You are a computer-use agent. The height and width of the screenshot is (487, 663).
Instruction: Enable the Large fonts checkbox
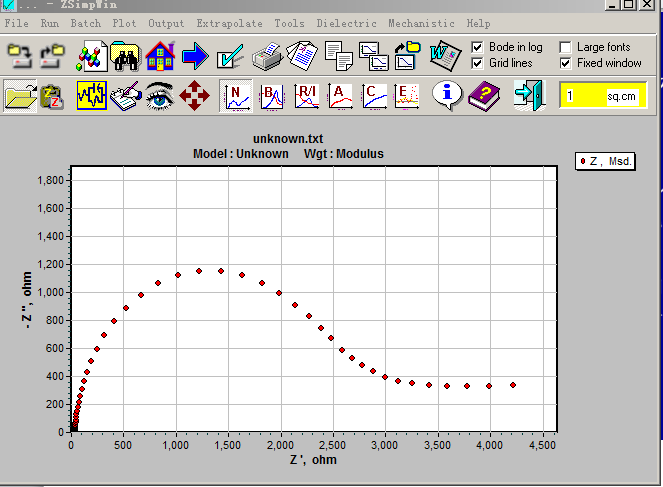coord(565,47)
